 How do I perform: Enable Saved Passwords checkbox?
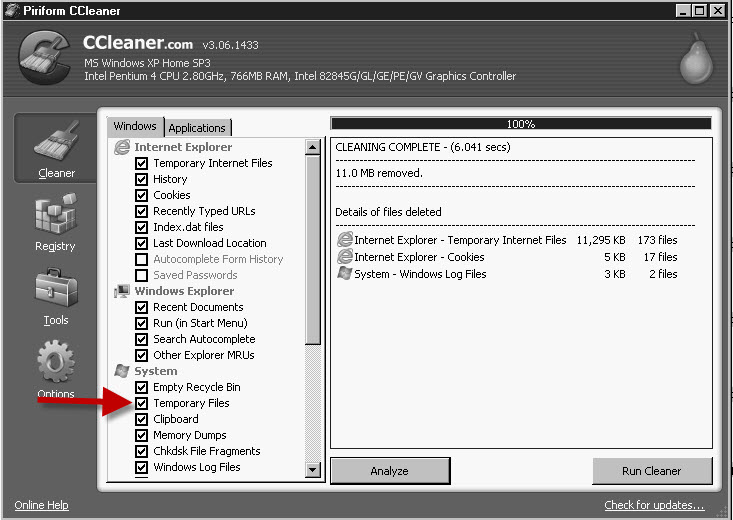141,275
